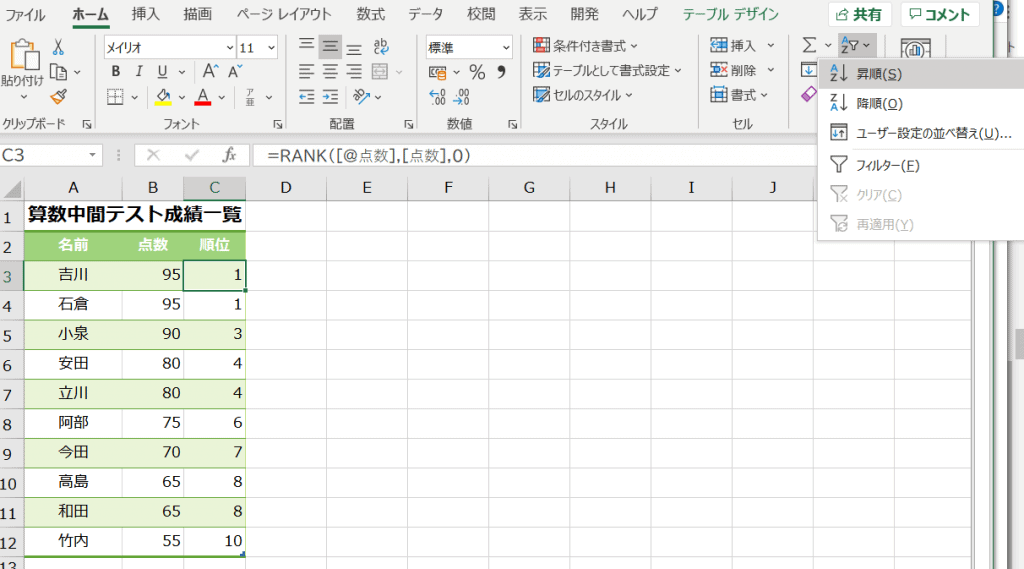Select the Format Painter brush icon

point(58,96)
